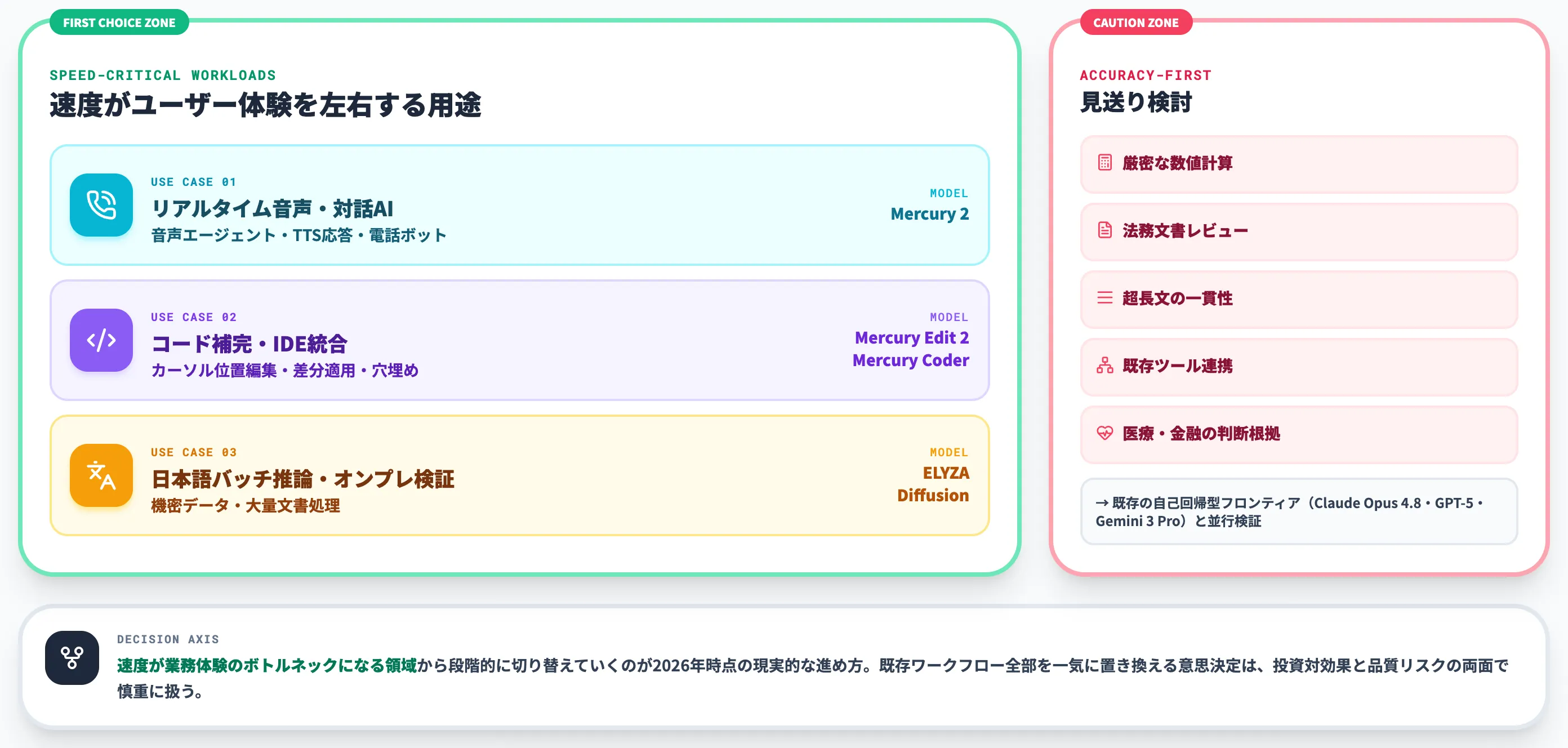
Task: Click the orange translate language icon
Action: point(101,475)
